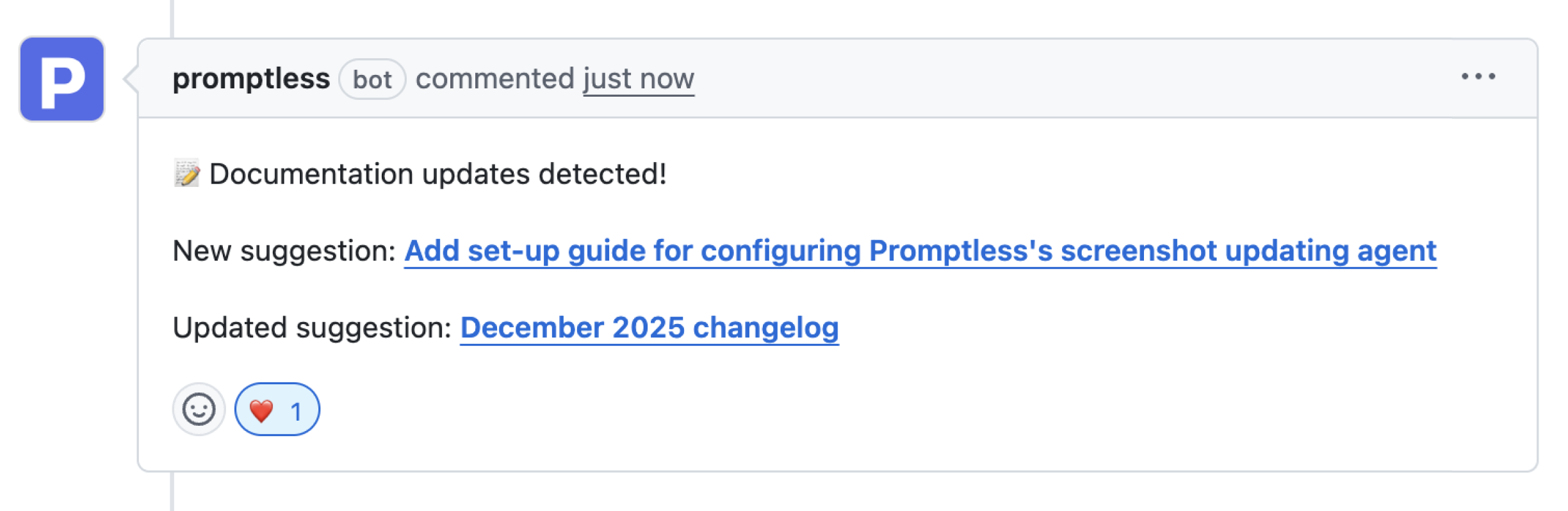
Task: Click the heart reaction count of 1
Action: click(296, 410)
